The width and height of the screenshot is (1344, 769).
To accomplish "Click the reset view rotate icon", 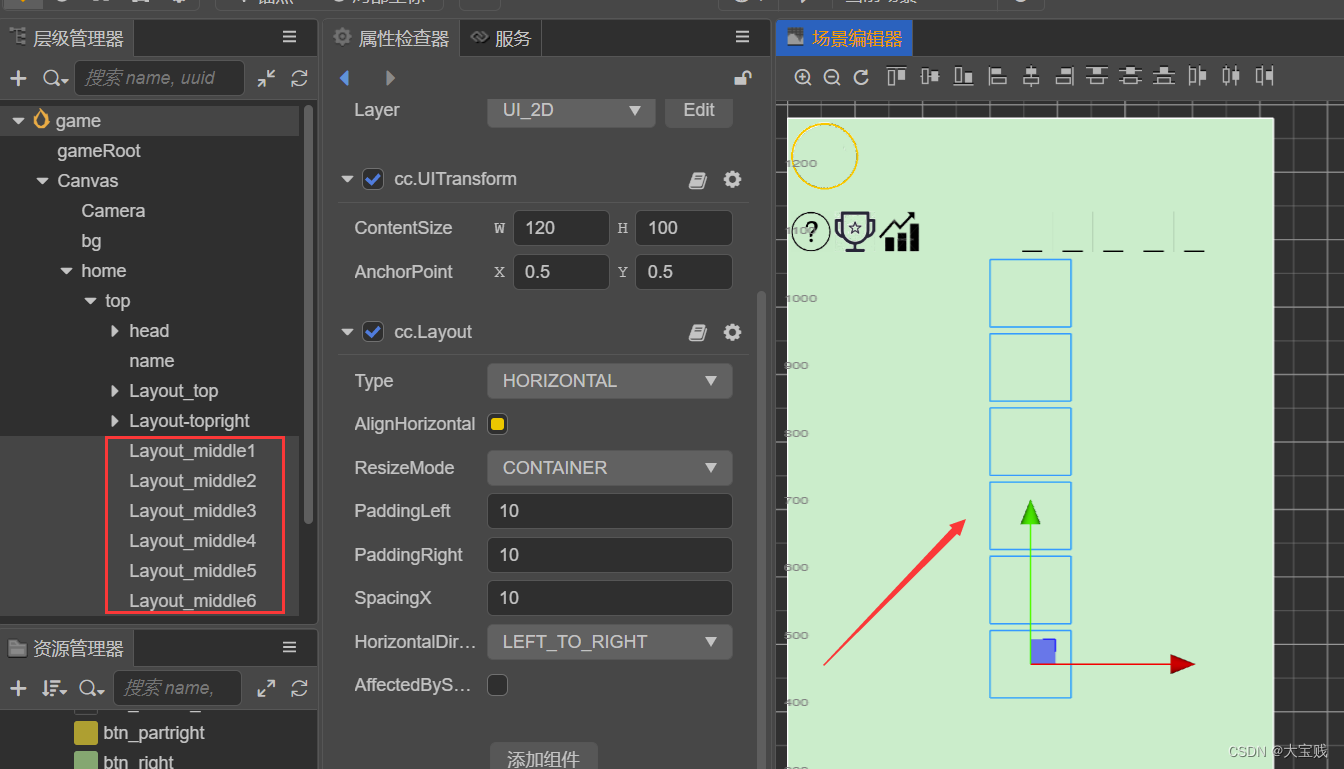I will pos(861,77).
